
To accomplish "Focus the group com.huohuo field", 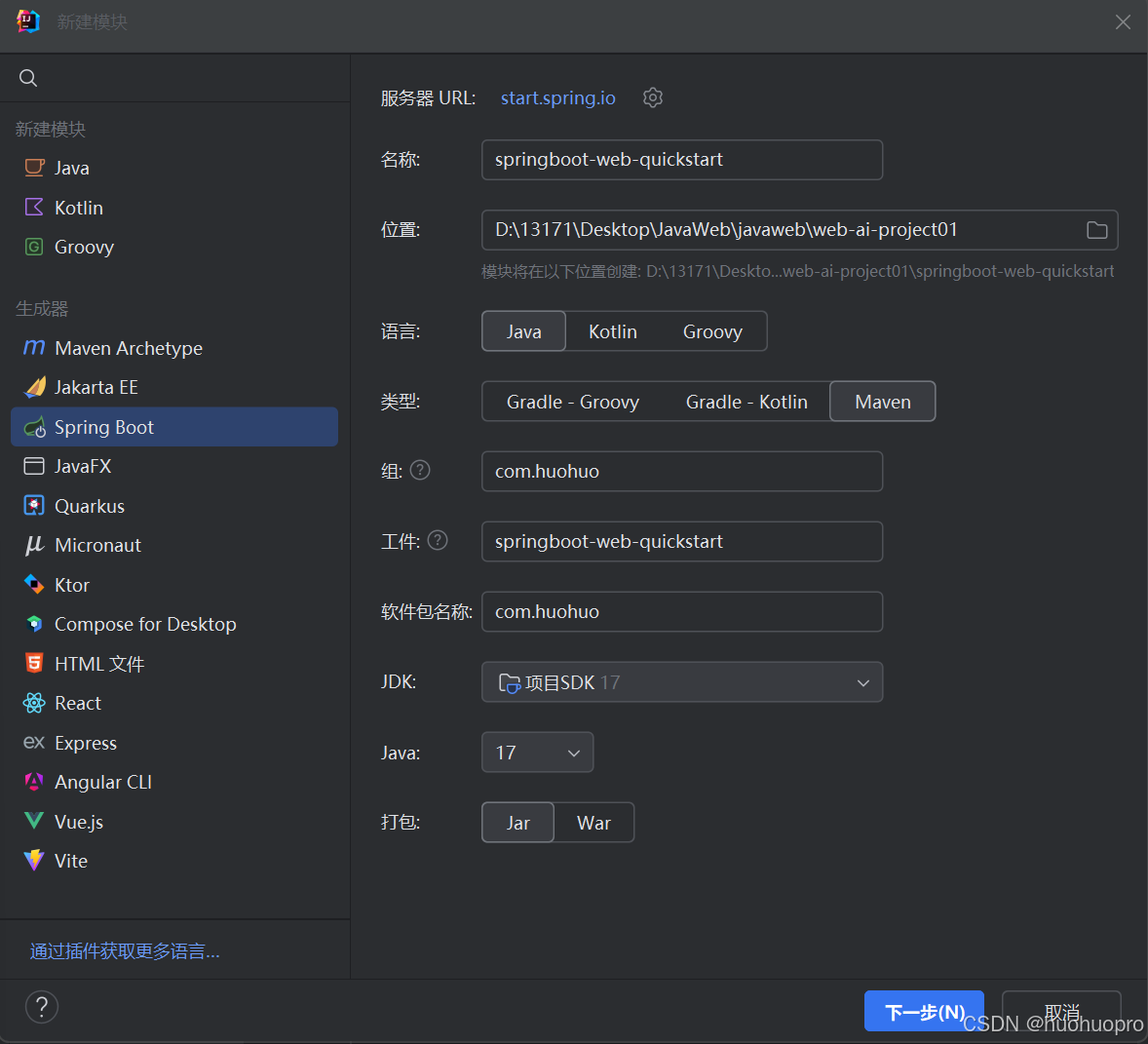I will pyautogui.click(x=681, y=471).
